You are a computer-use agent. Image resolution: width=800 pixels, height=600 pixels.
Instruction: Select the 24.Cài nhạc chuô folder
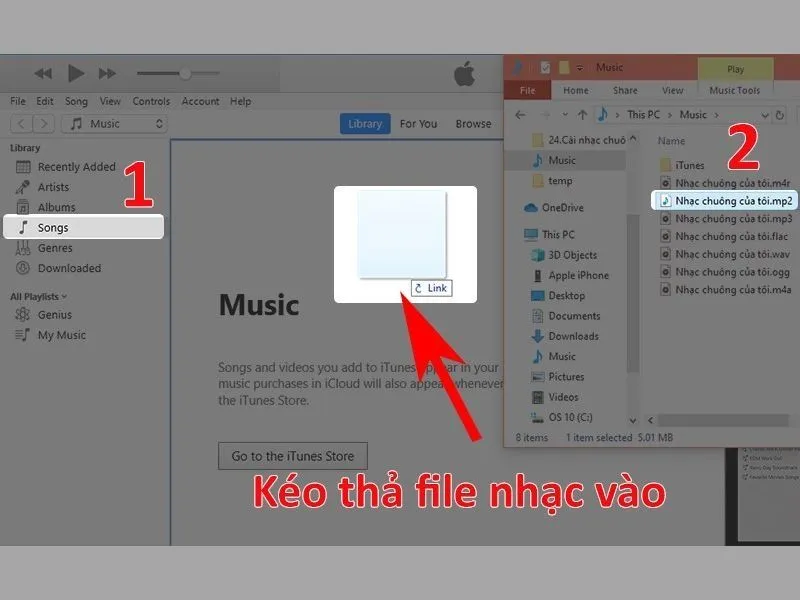[579, 140]
